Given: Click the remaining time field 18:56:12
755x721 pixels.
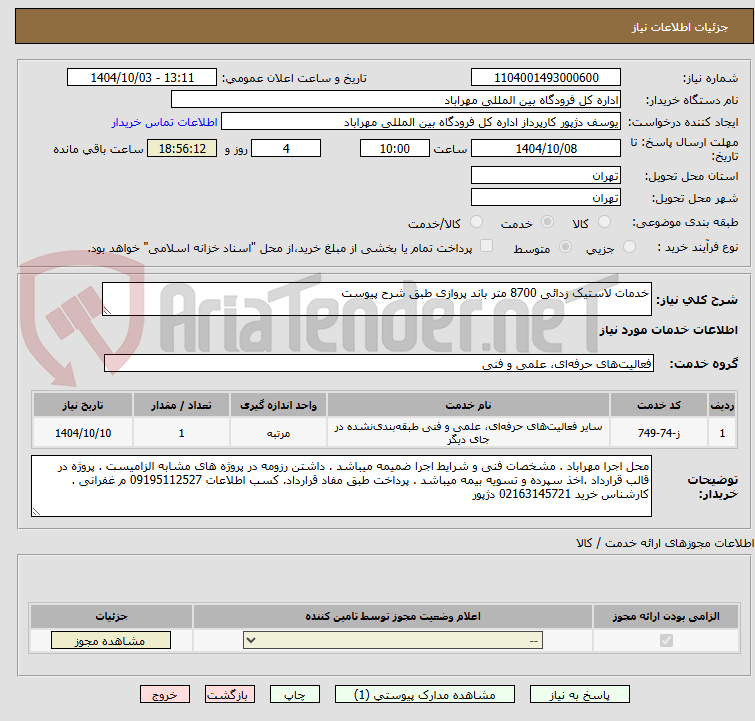Looking at the screenshot, I should click(x=182, y=148).
